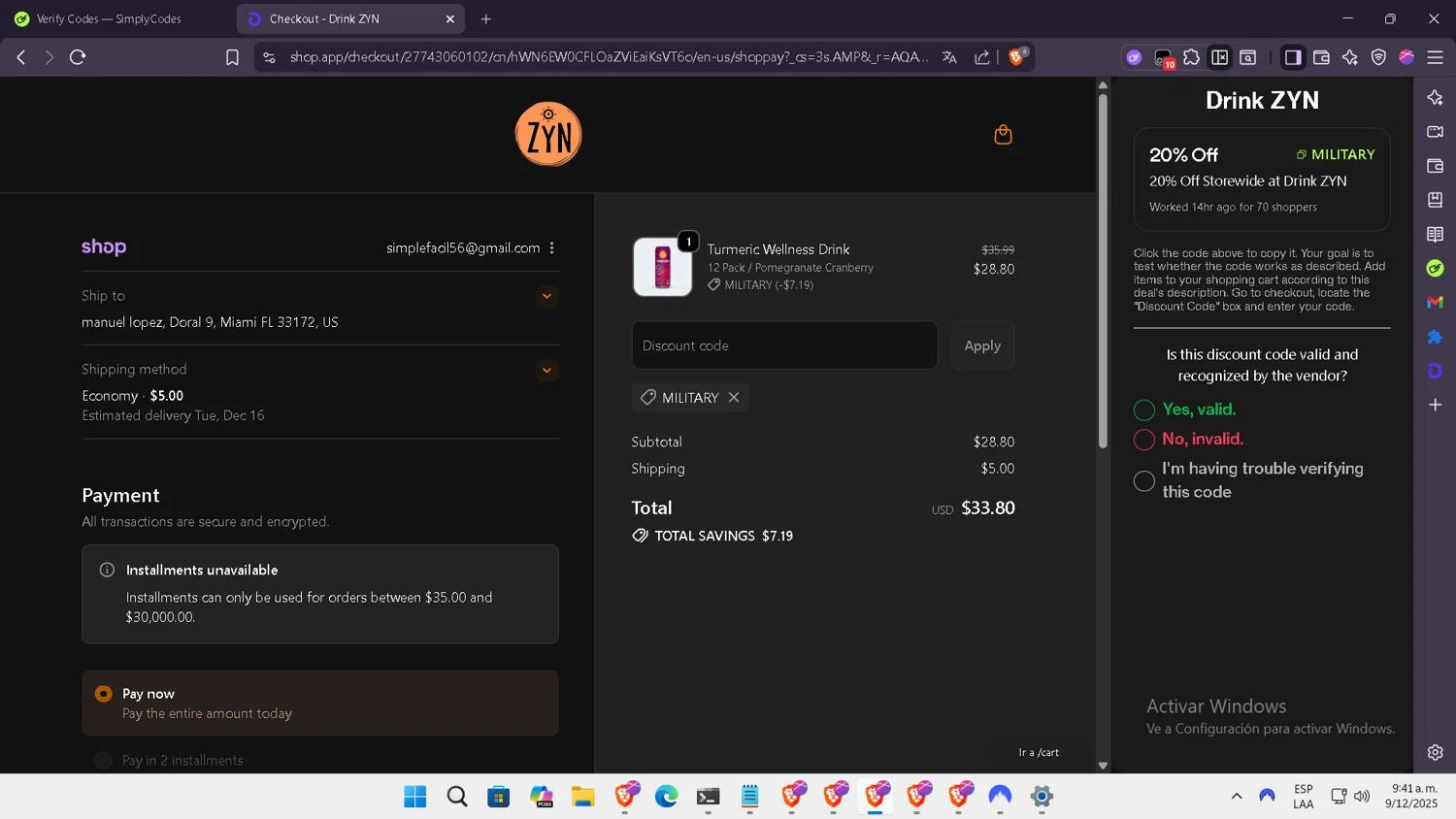Click the share page icon
This screenshot has height=819, width=1456.
click(x=982, y=57)
